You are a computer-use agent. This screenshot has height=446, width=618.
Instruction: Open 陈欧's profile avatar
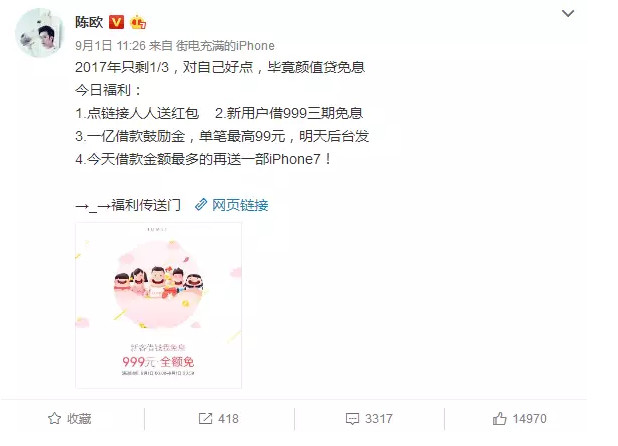pyautogui.click(x=39, y=33)
